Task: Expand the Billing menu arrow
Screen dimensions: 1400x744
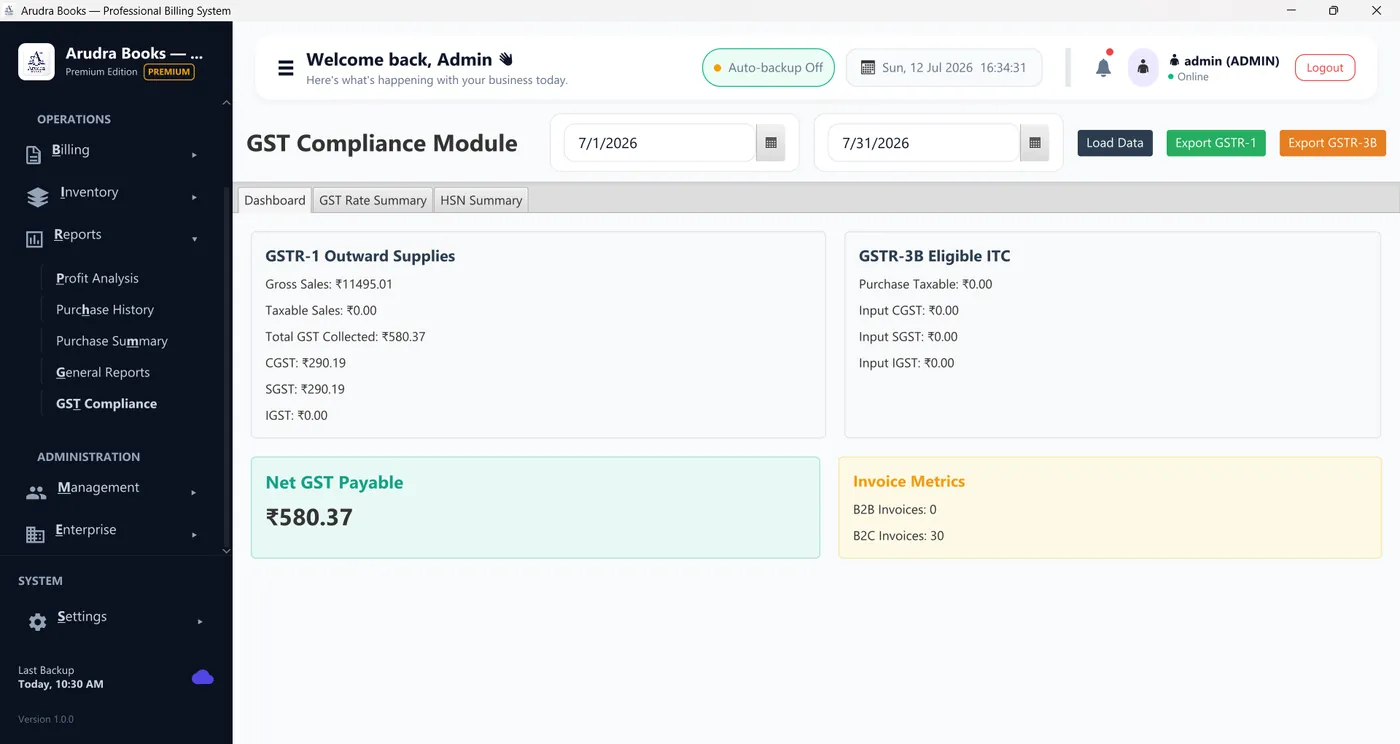Action: click(194, 155)
